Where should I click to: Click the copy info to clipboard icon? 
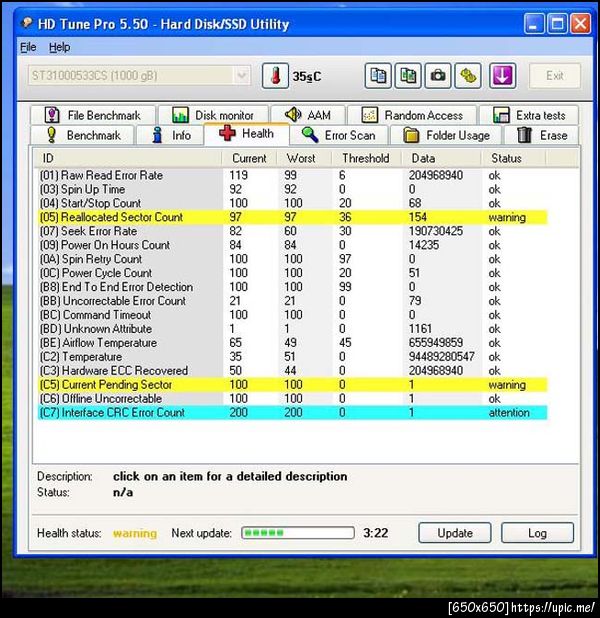[378, 76]
